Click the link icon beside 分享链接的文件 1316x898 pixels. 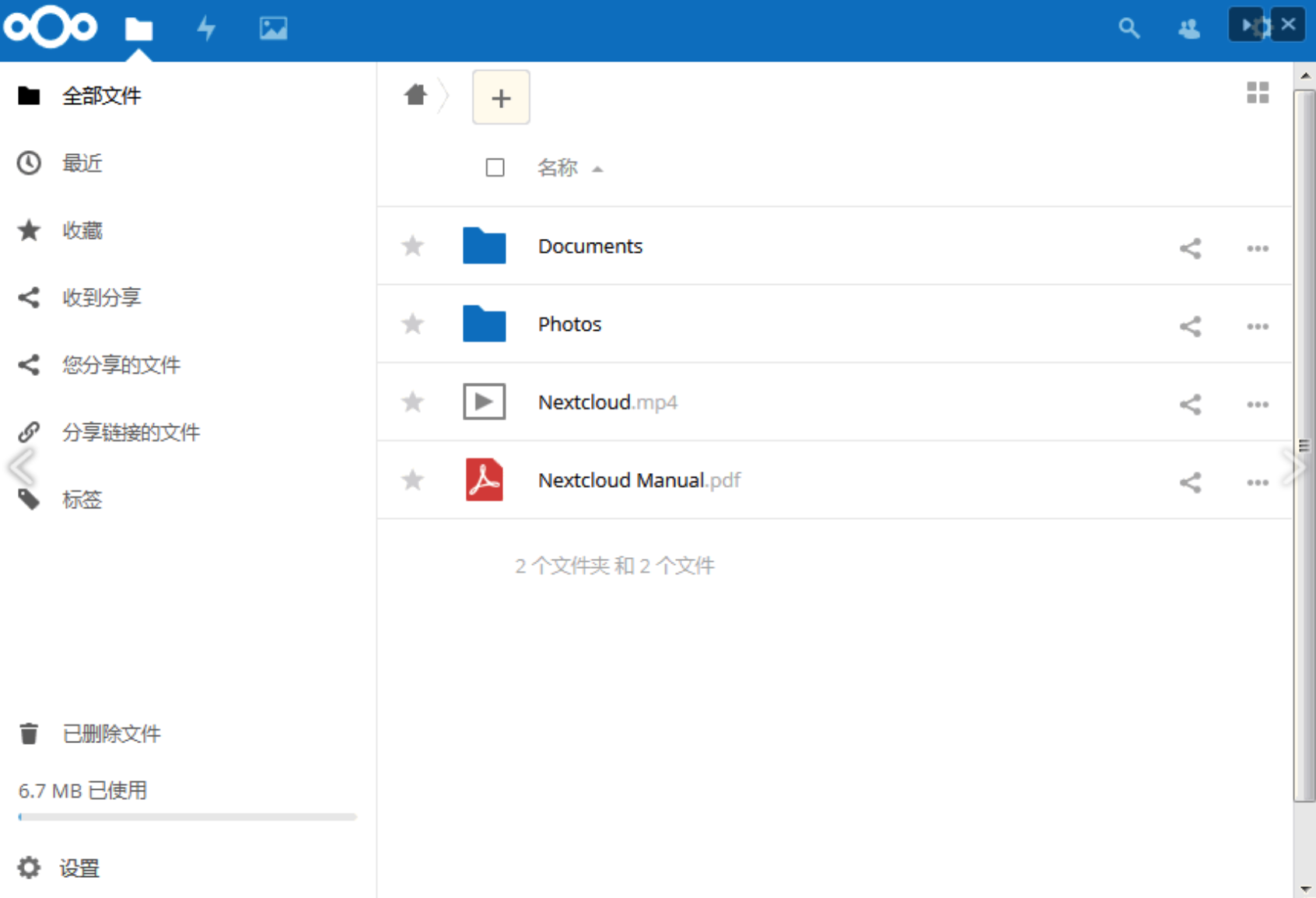(x=29, y=432)
